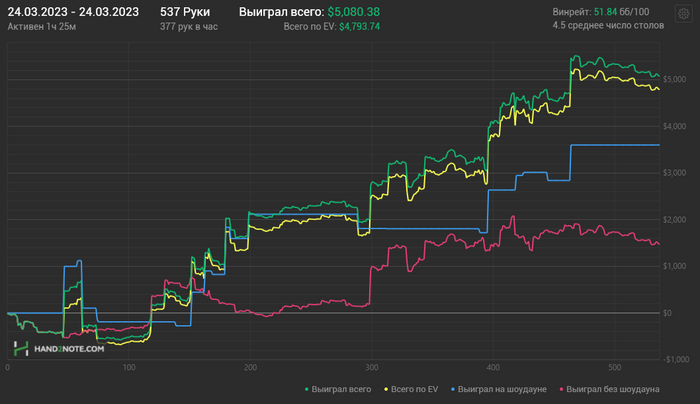Click the 'Выиграл всего:' header label
The width and height of the screenshot is (700, 404).
(x=282, y=12)
